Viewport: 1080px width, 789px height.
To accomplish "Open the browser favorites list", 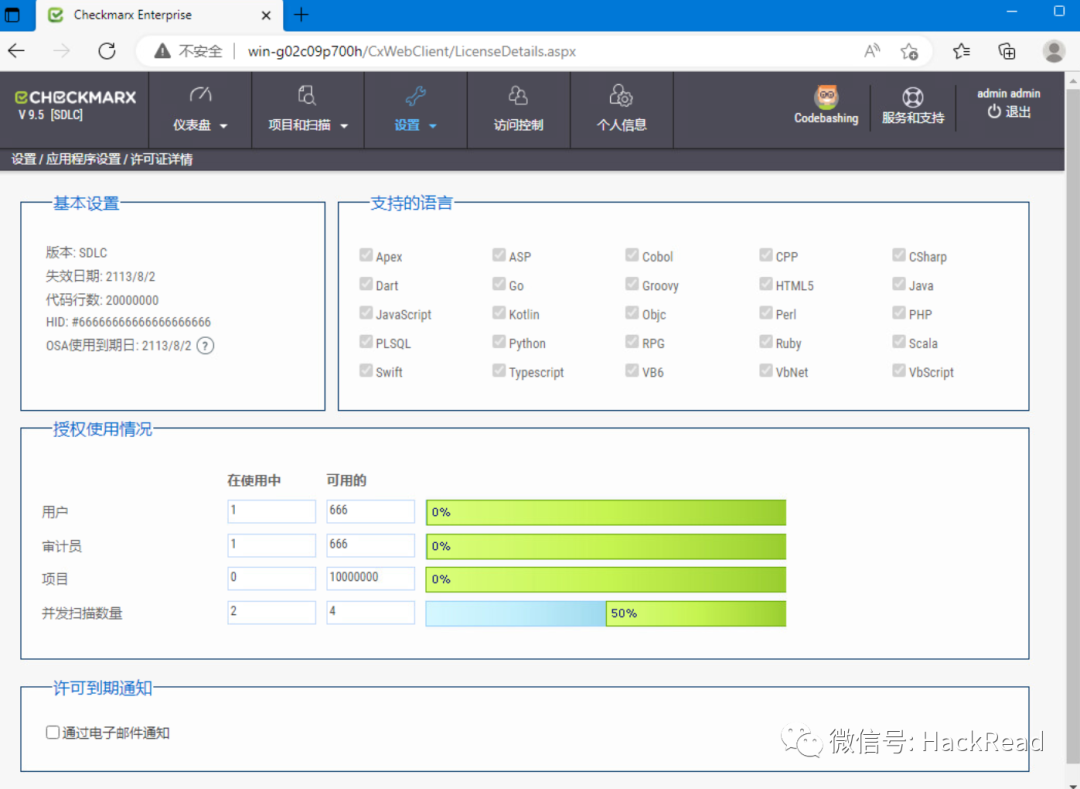I will tap(962, 51).
